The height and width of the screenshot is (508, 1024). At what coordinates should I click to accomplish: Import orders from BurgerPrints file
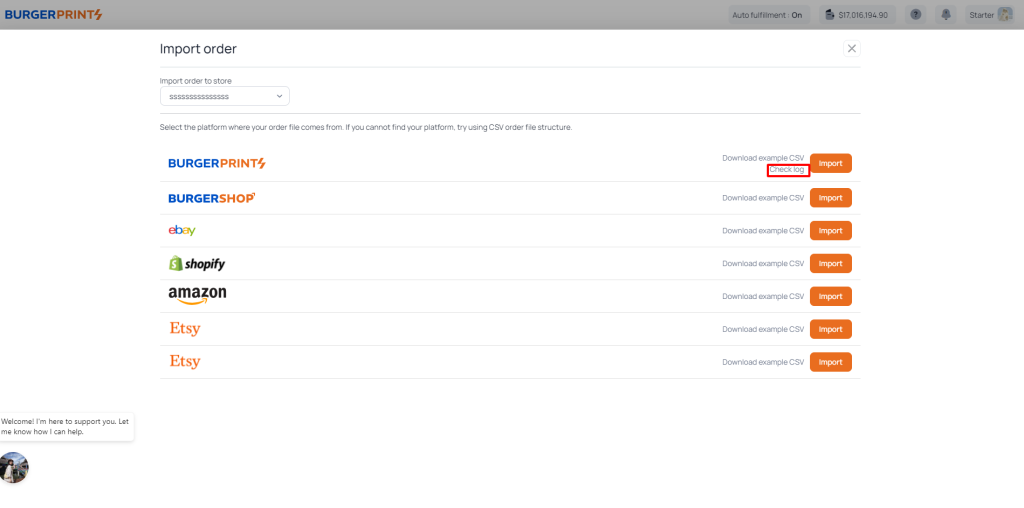coord(831,163)
